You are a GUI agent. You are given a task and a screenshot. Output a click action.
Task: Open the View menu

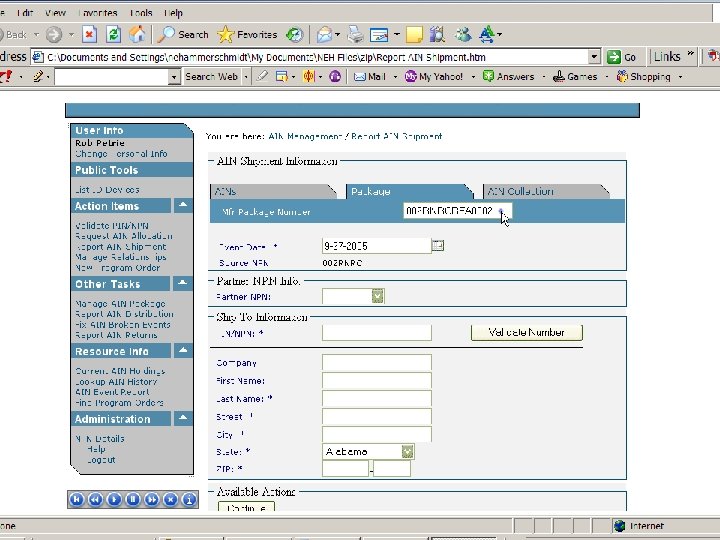pyautogui.click(x=55, y=13)
